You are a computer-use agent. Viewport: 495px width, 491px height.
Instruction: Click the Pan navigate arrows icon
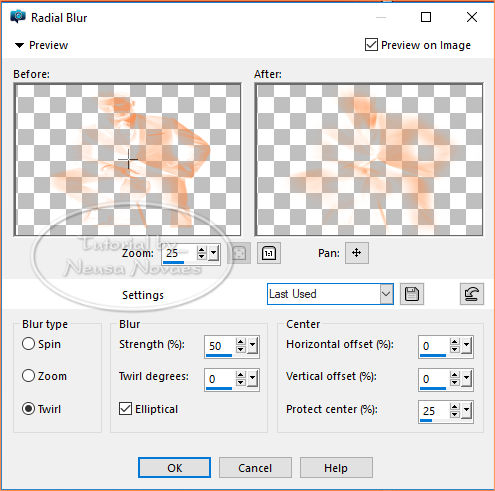[x=357, y=253]
